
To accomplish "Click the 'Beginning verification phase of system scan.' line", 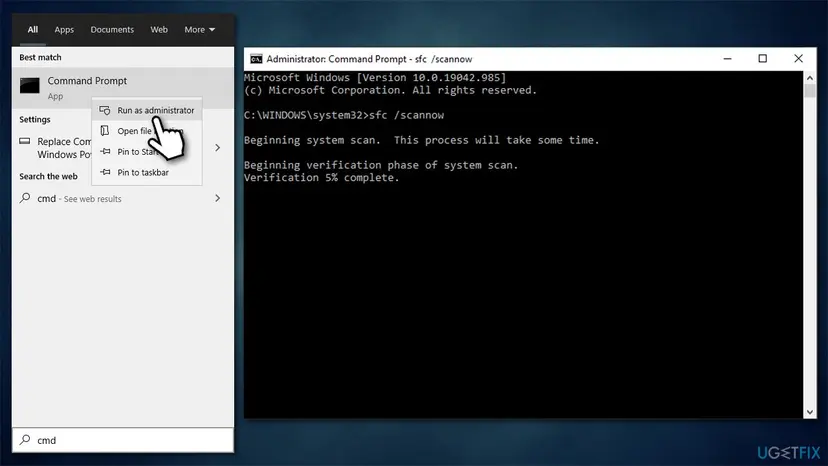I will (381, 165).
